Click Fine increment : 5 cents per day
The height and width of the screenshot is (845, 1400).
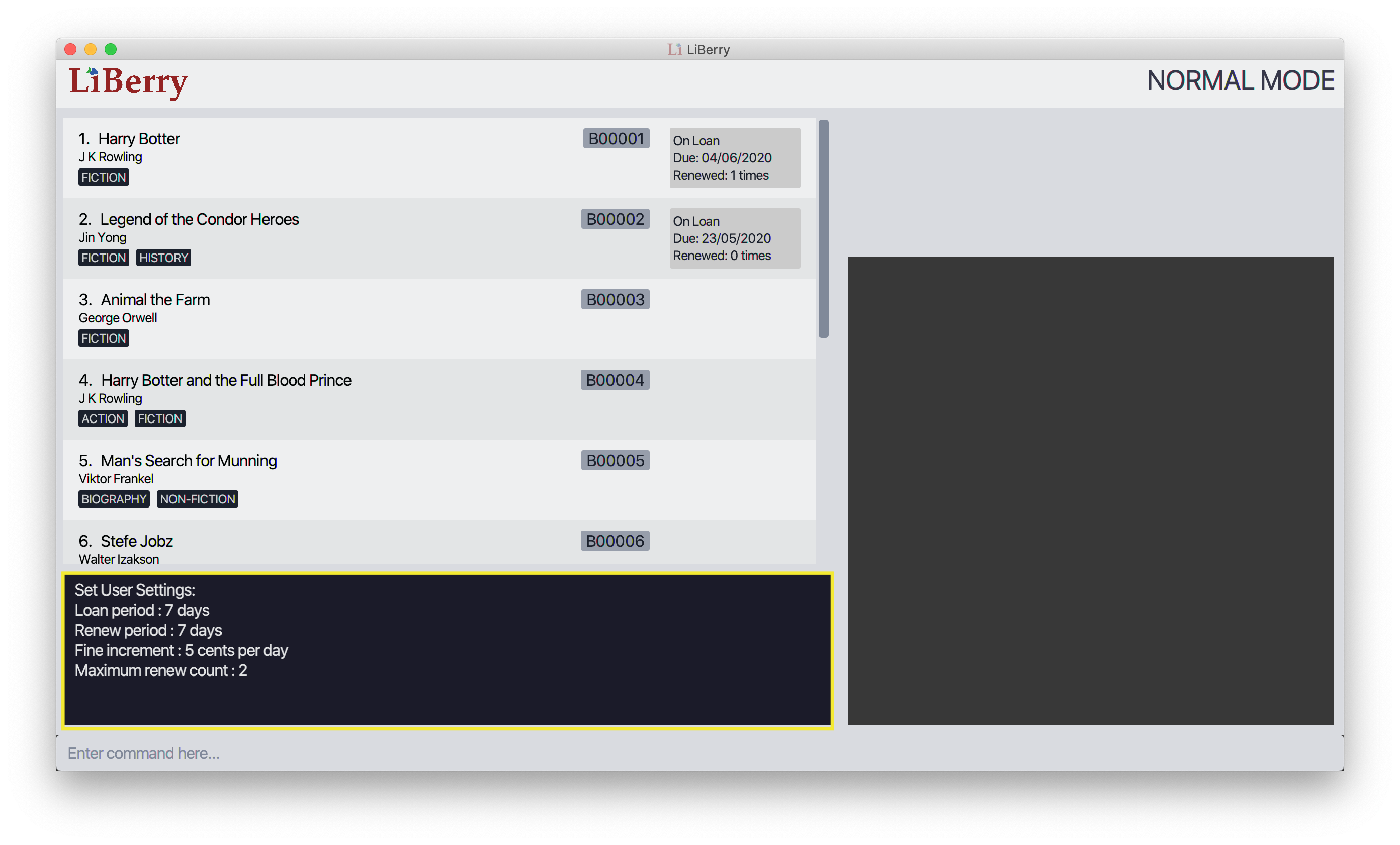tap(181, 651)
